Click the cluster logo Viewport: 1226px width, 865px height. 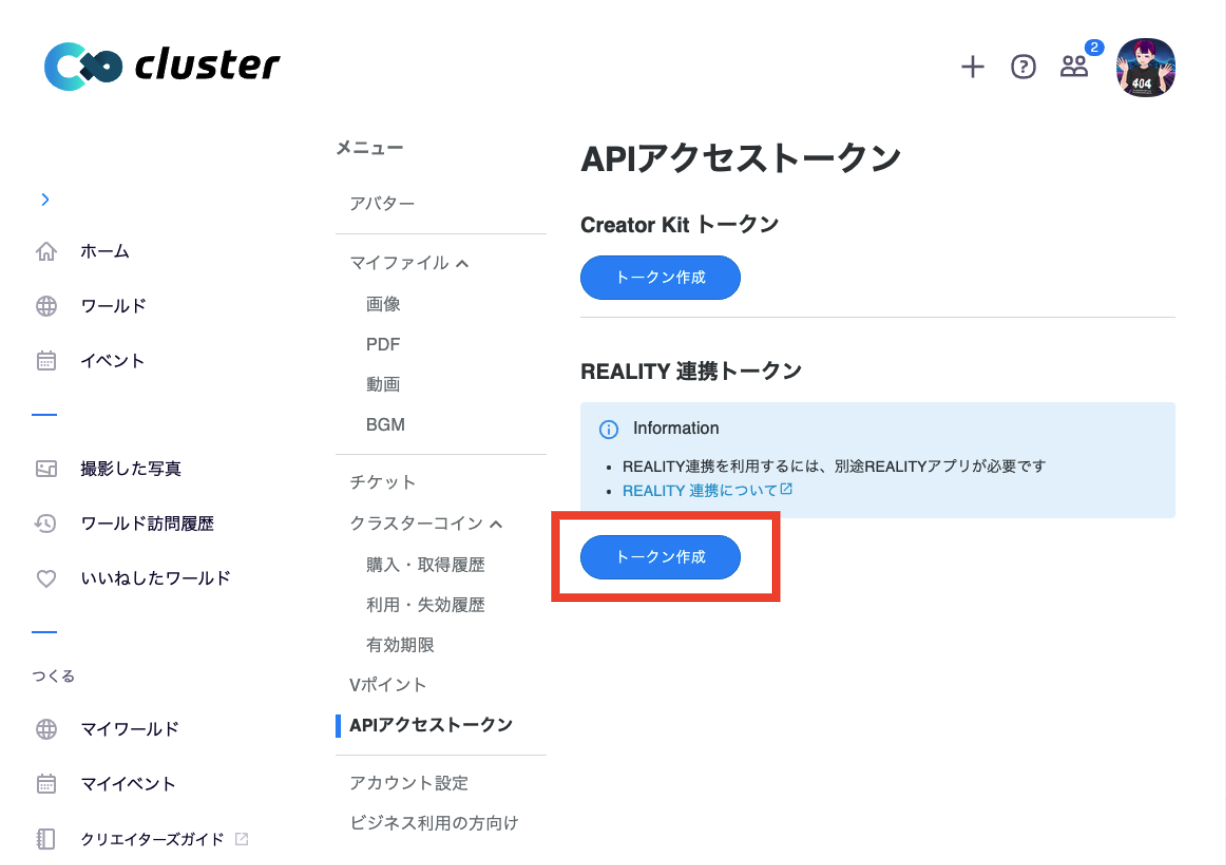pos(162,66)
